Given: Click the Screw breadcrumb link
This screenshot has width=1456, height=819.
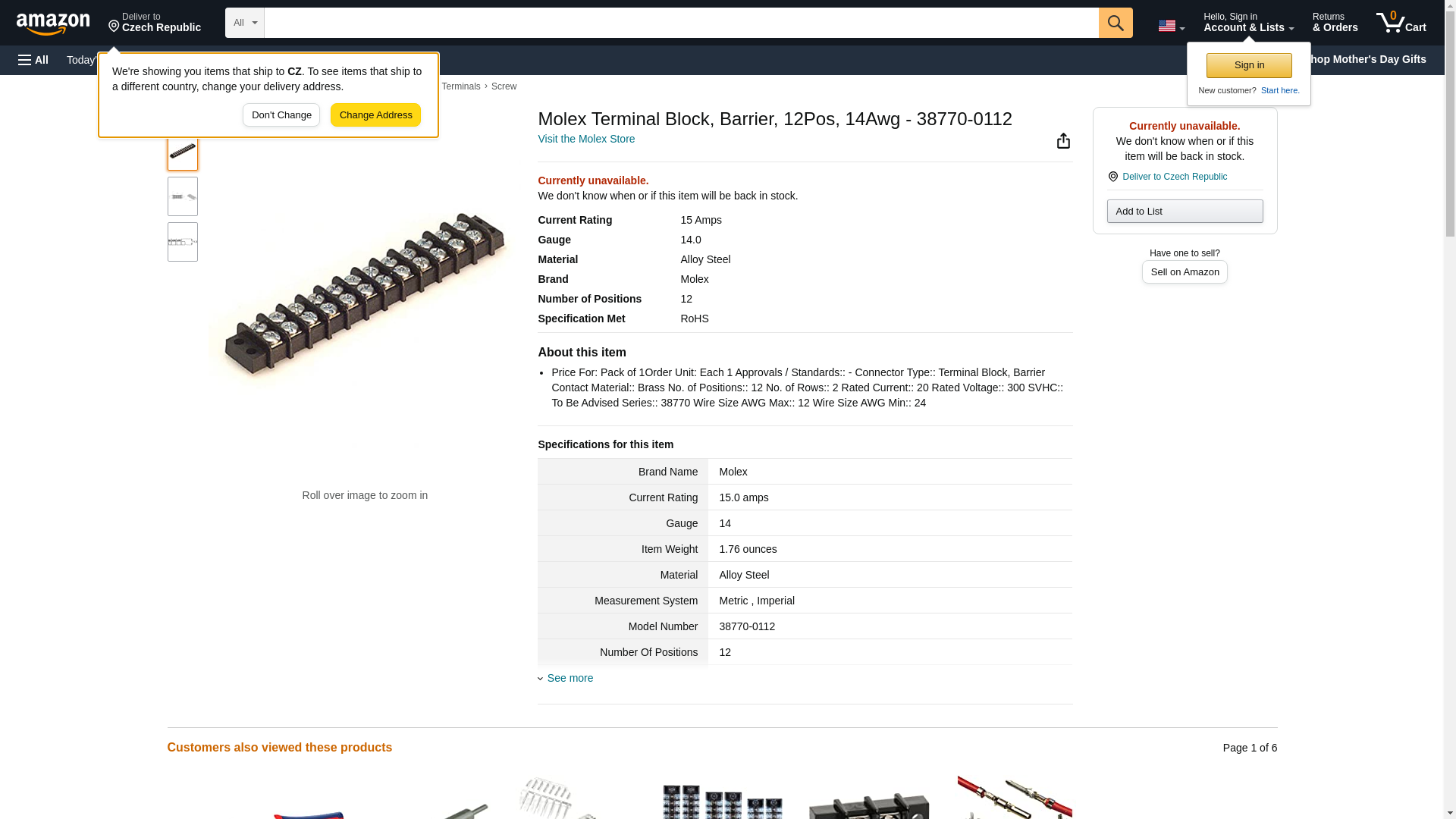Looking at the screenshot, I should 504,86.
